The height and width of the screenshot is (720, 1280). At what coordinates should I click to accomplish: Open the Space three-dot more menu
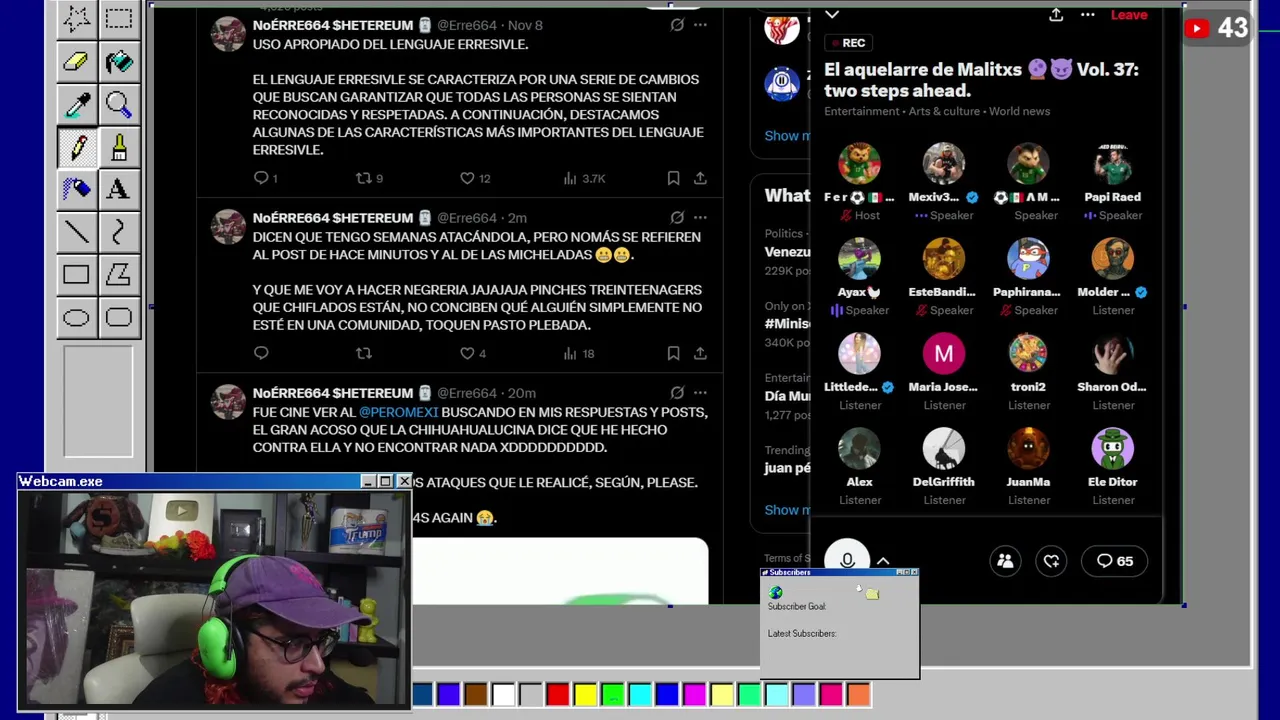point(1088,15)
